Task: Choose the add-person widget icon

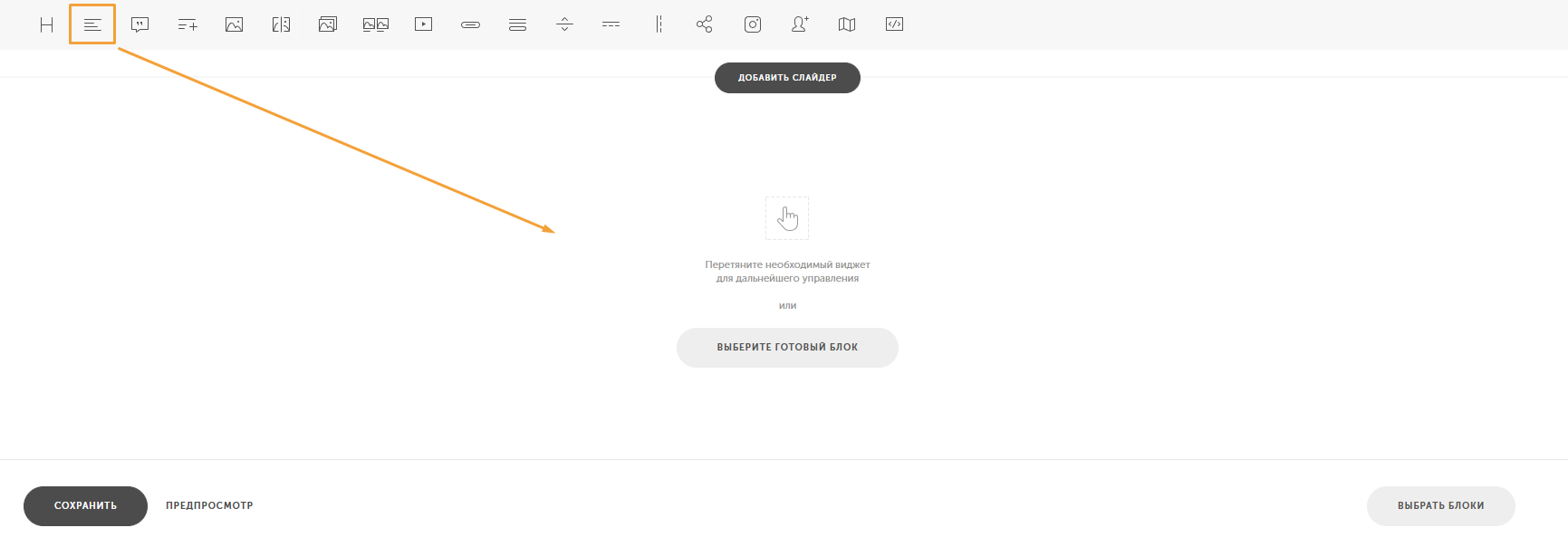Action: (800, 24)
